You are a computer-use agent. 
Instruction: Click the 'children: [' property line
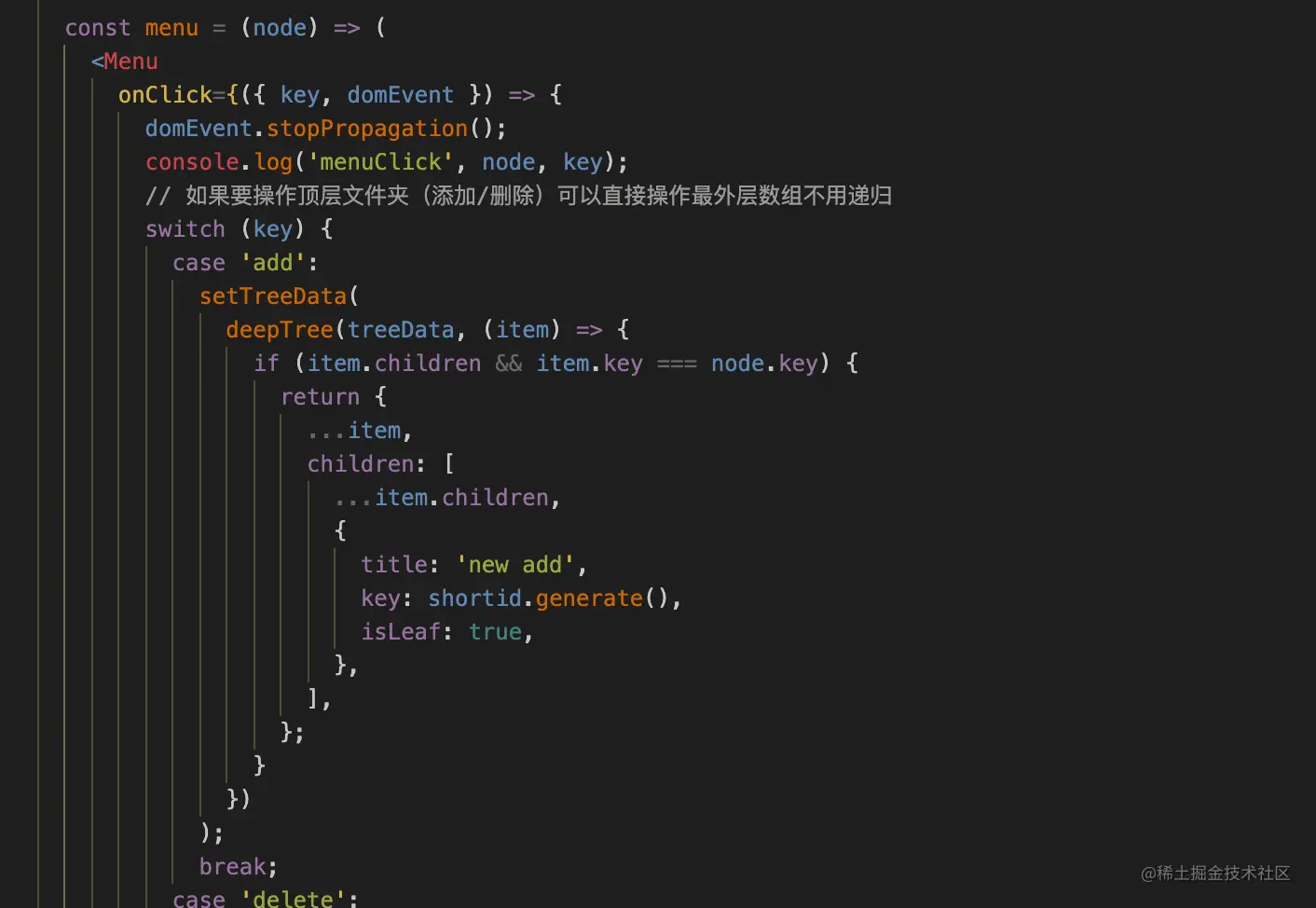[380, 464]
